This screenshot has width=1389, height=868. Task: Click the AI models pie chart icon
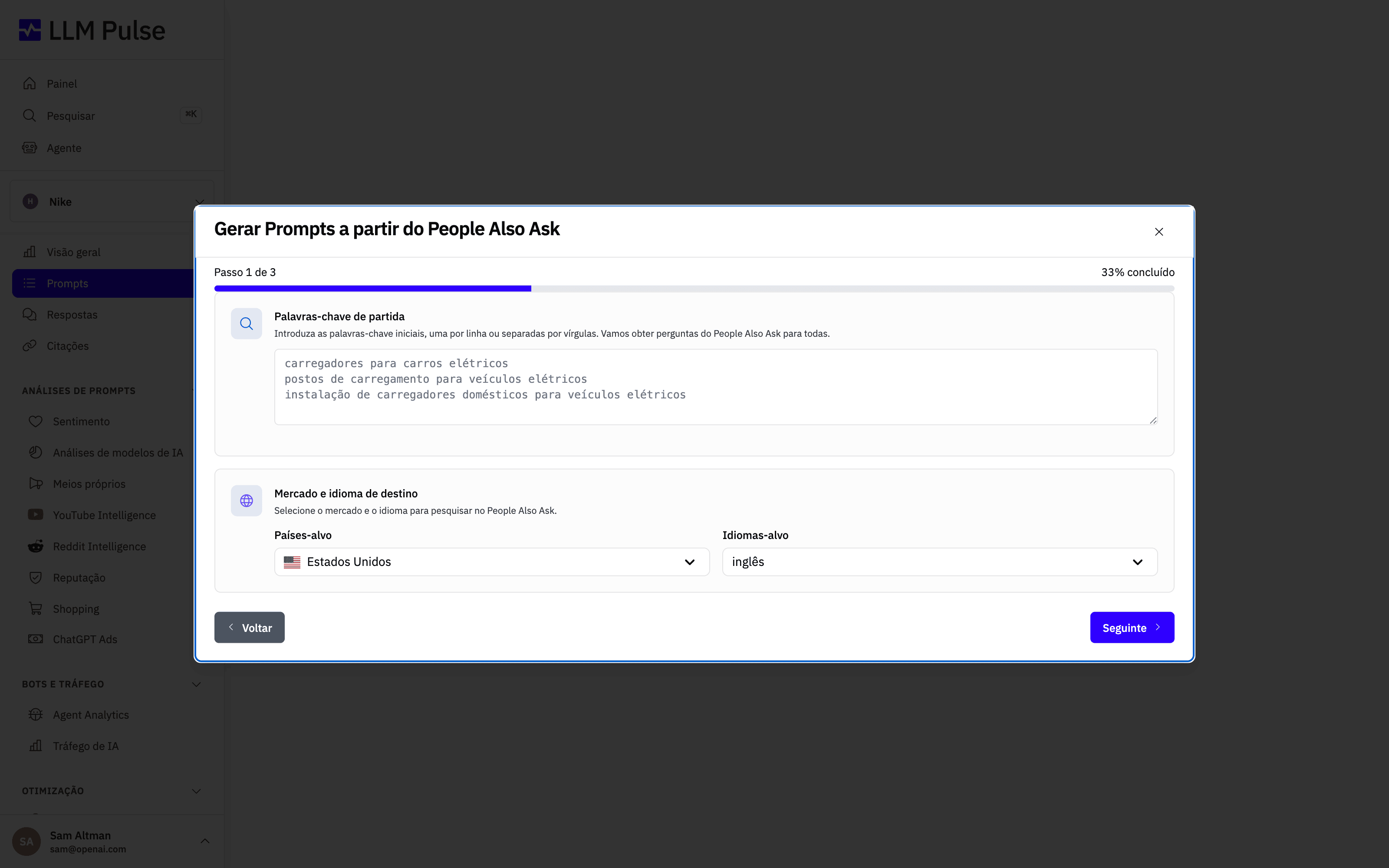click(36, 452)
